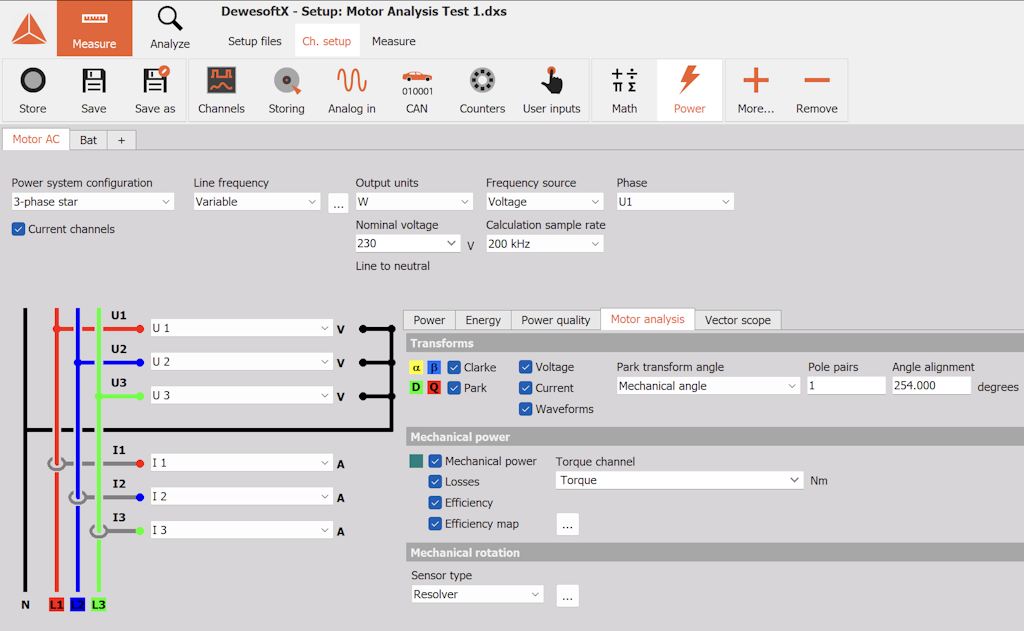
Task: Click the D green color swatch
Action: 416,388
